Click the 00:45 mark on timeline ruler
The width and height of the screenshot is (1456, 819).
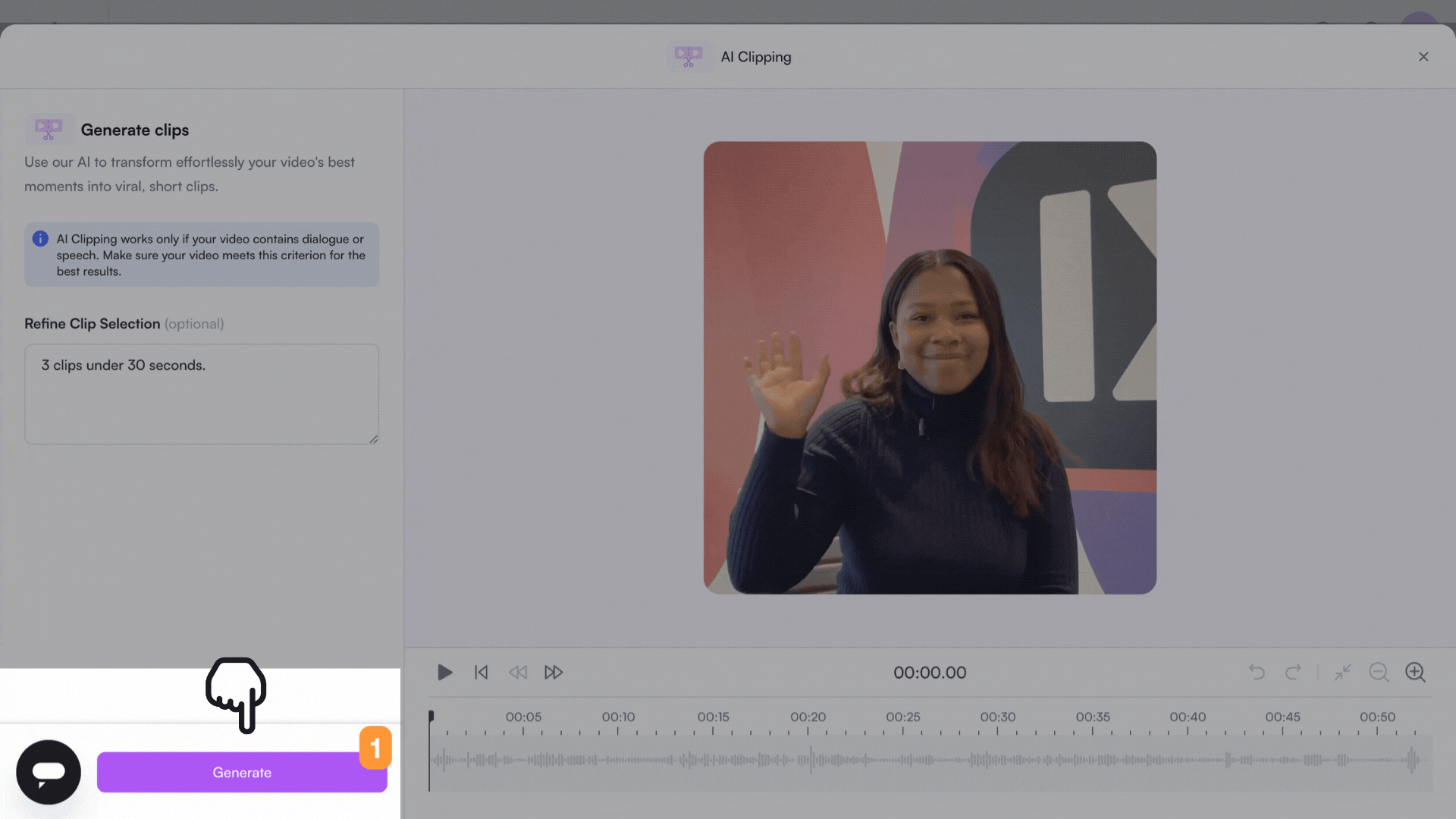tap(1282, 717)
